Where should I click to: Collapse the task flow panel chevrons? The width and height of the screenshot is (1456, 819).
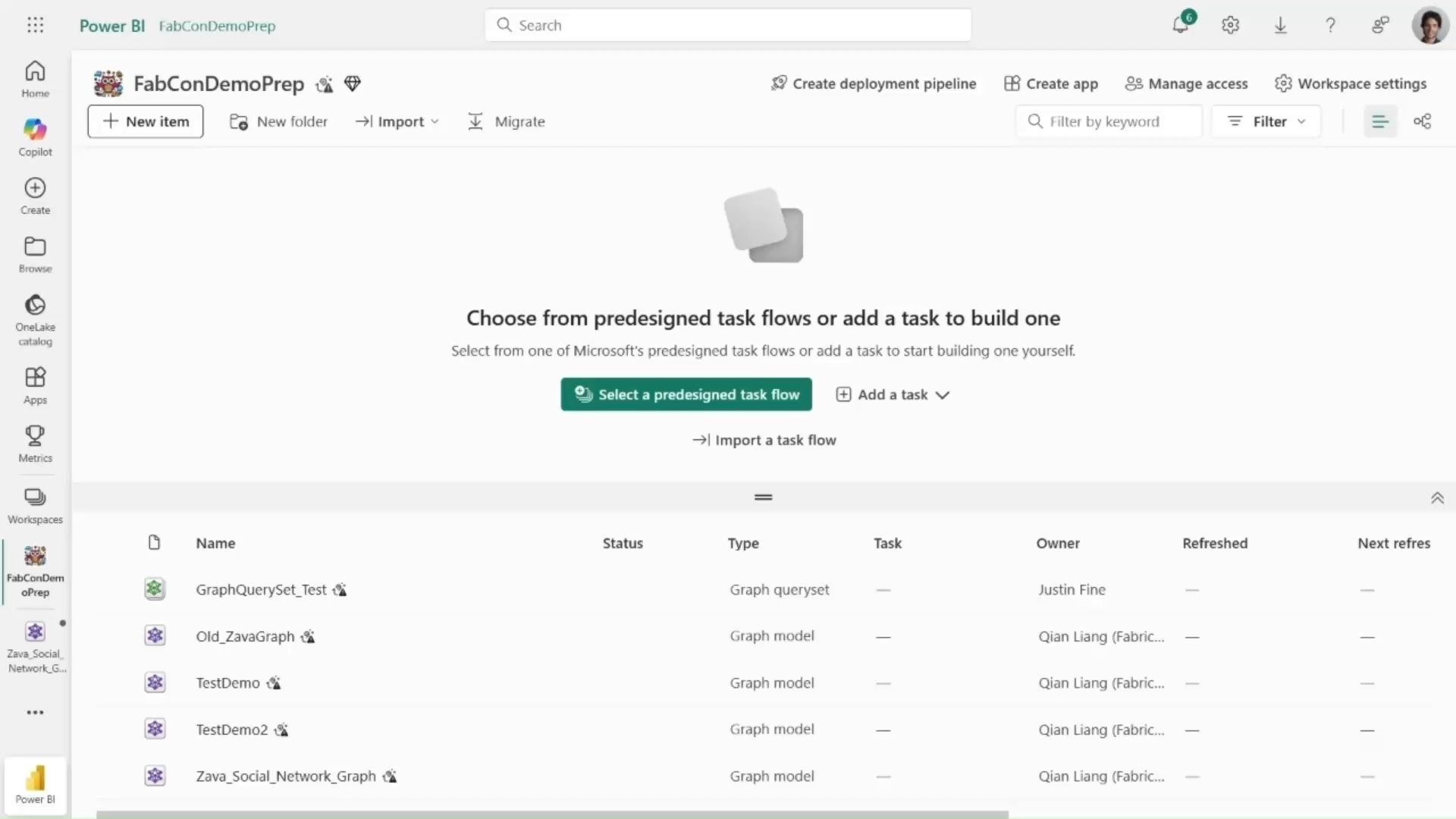pyautogui.click(x=1436, y=498)
